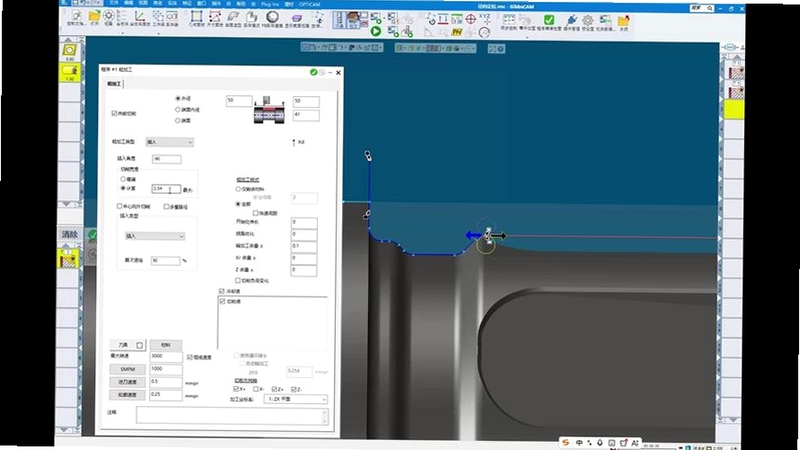Select the radio button left of 2.54 field
Screen dimensions: 800x450
pyautogui.click(x=123, y=188)
